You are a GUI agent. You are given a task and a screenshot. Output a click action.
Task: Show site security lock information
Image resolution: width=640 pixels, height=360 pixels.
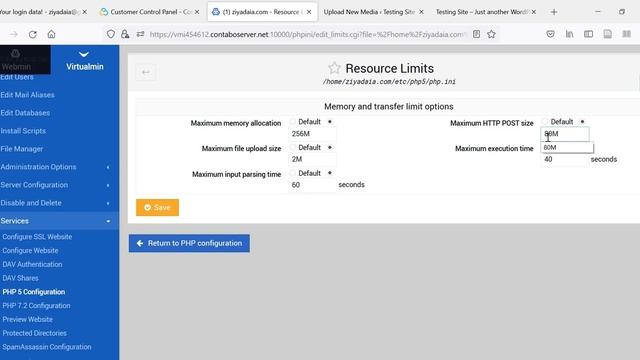pyautogui.click(x=125, y=34)
